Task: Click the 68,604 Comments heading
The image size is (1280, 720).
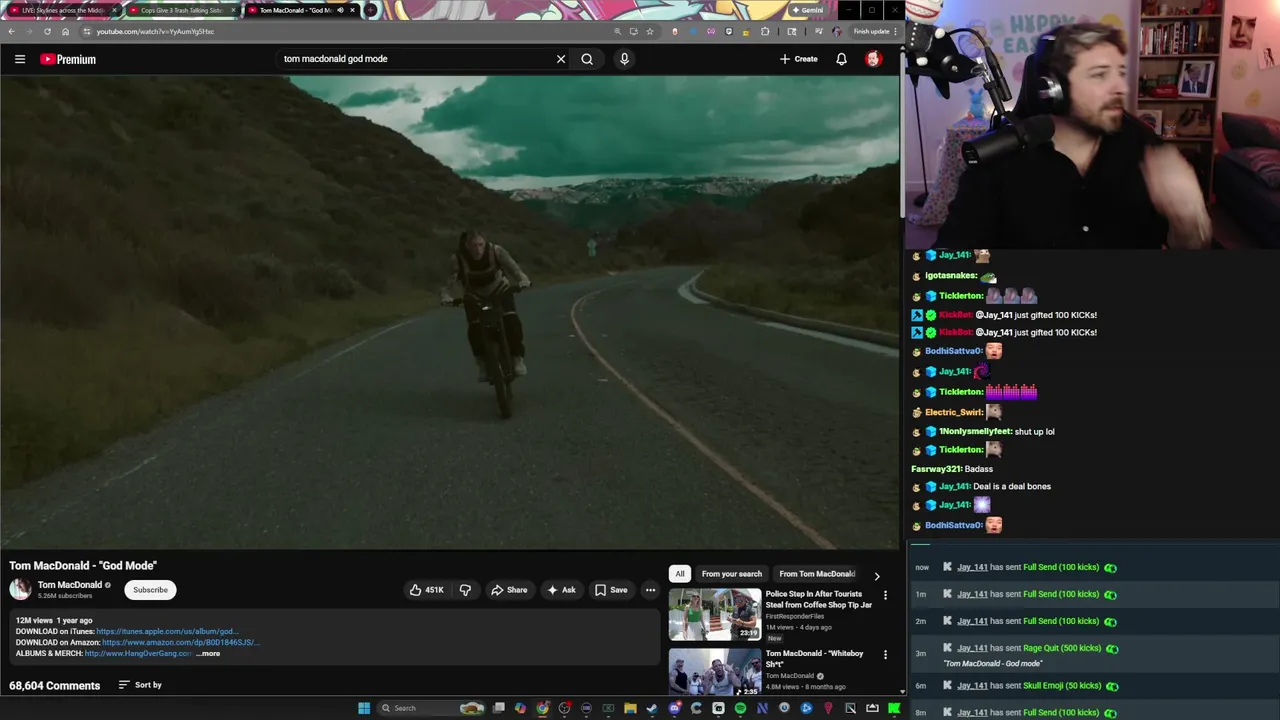Action: coord(55,686)
